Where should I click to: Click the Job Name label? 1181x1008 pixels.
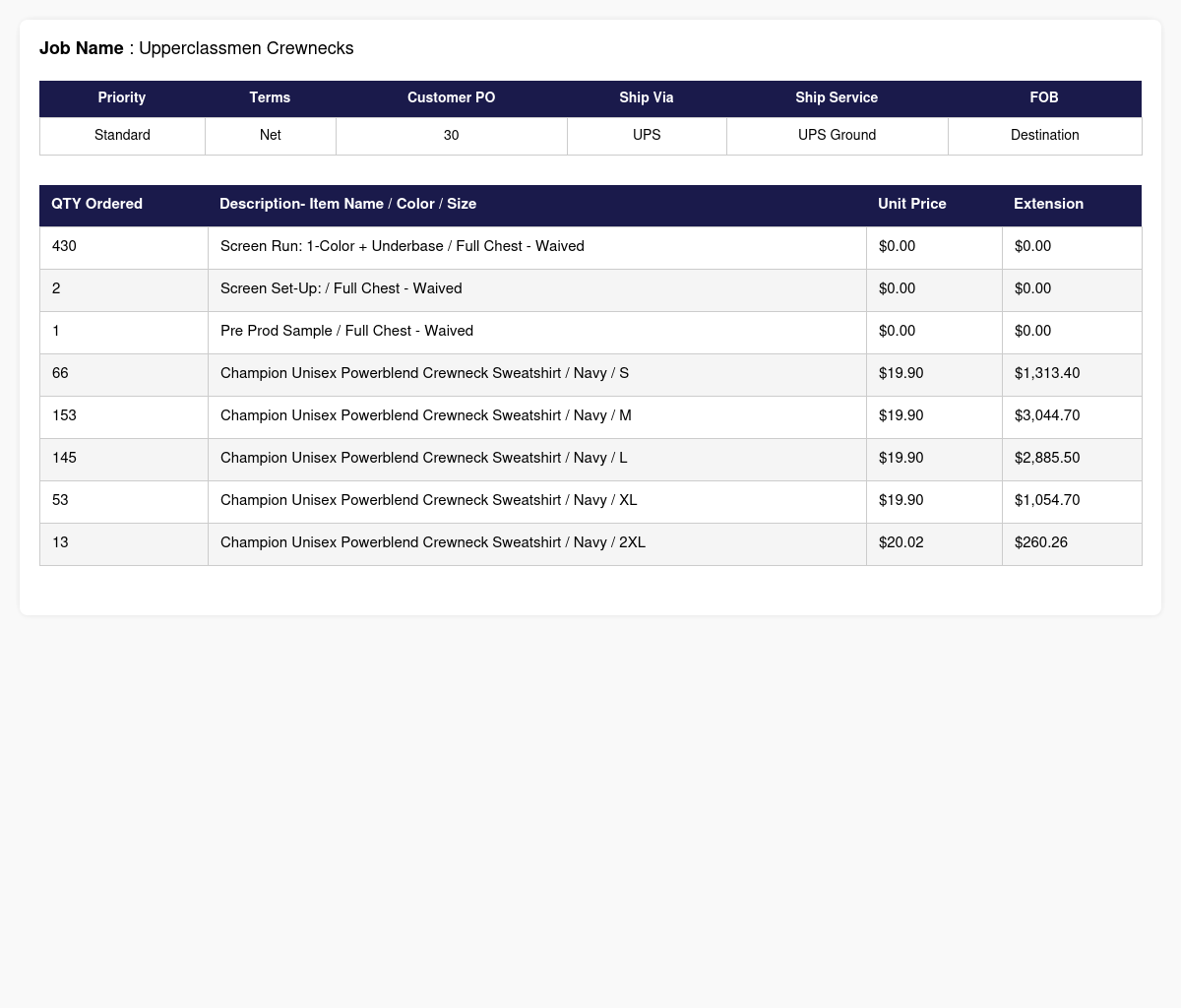82,48
